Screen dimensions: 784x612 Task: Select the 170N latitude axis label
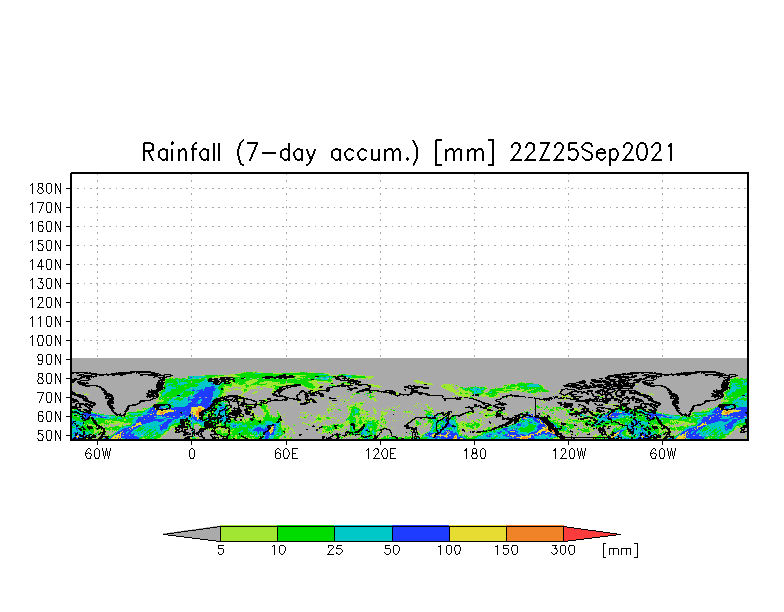click(46, 208)
